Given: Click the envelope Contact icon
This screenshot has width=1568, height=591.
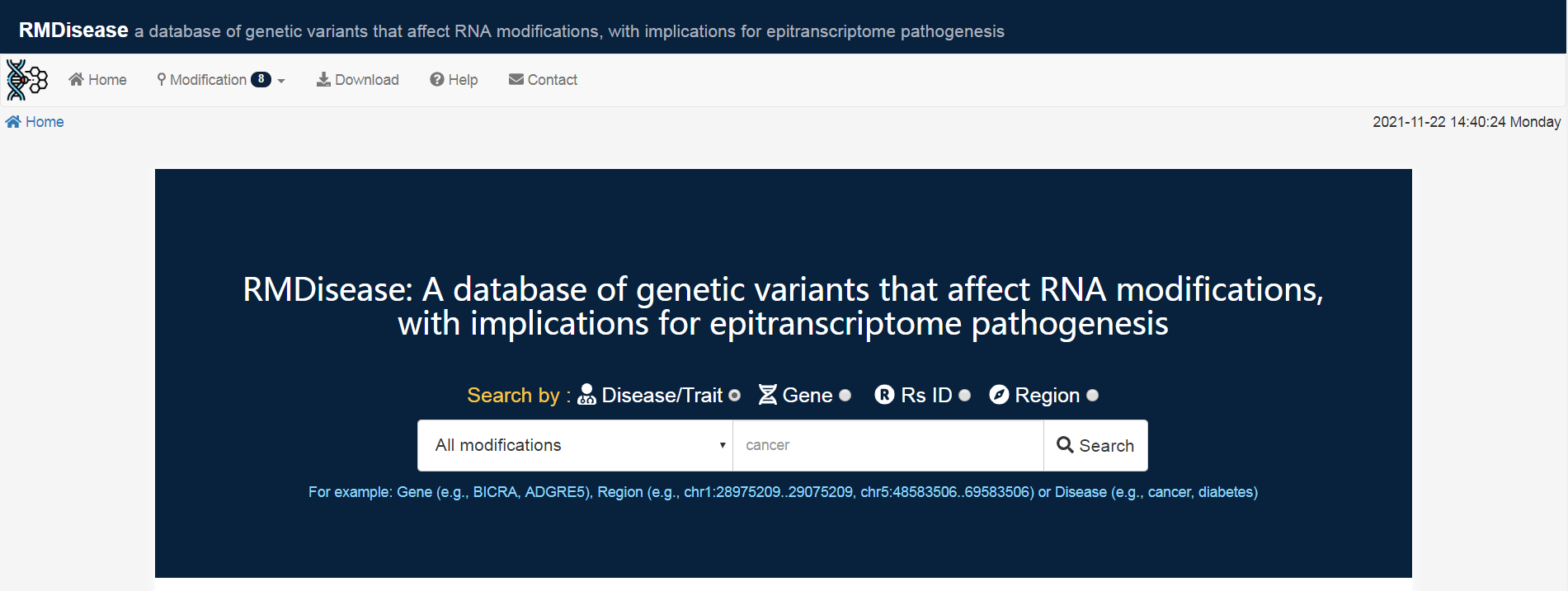Looking at the screenshot, I should (516, 79).
